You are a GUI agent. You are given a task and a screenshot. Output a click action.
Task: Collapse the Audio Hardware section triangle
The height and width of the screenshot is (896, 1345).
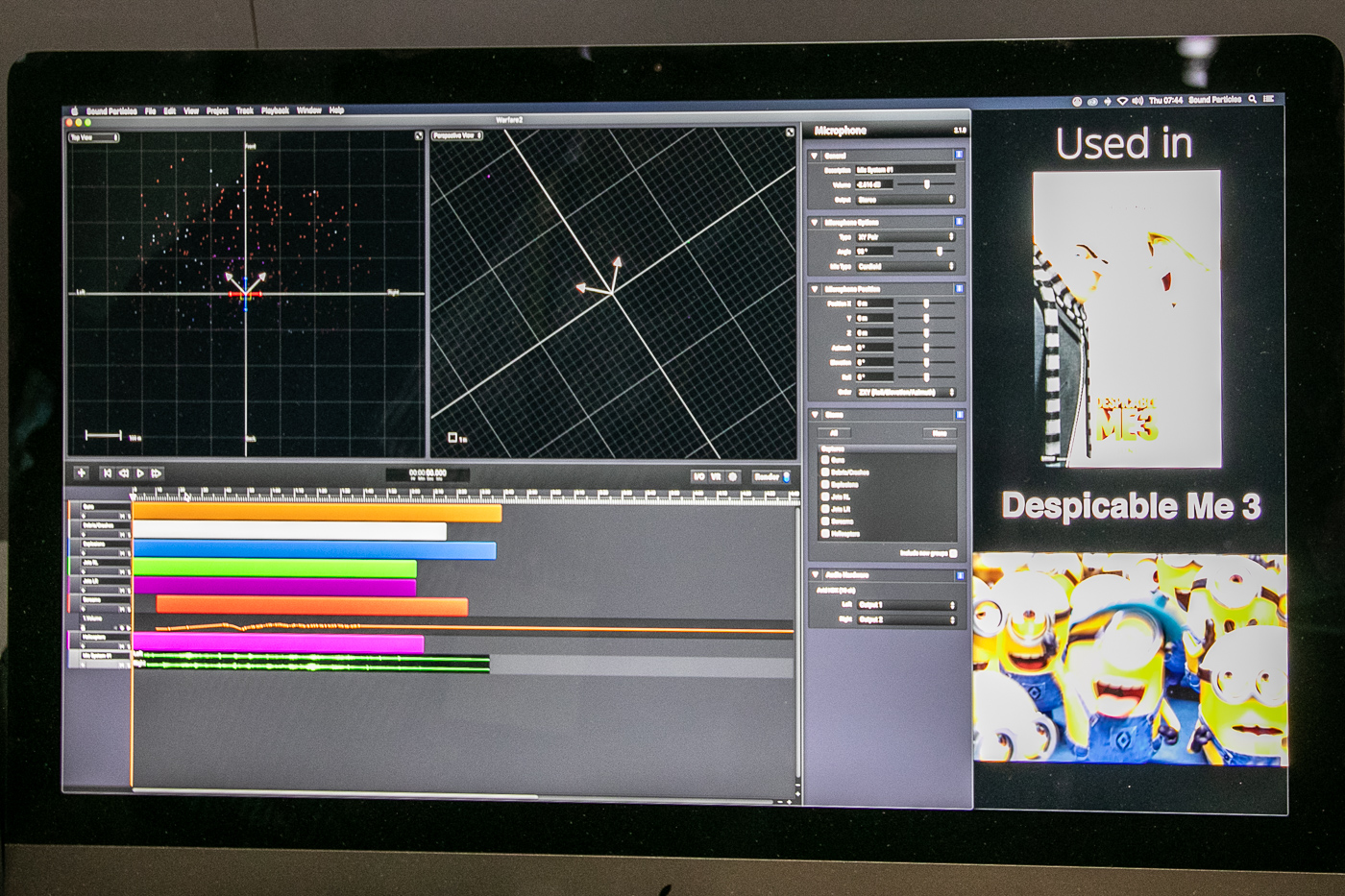tap(815, 575)
